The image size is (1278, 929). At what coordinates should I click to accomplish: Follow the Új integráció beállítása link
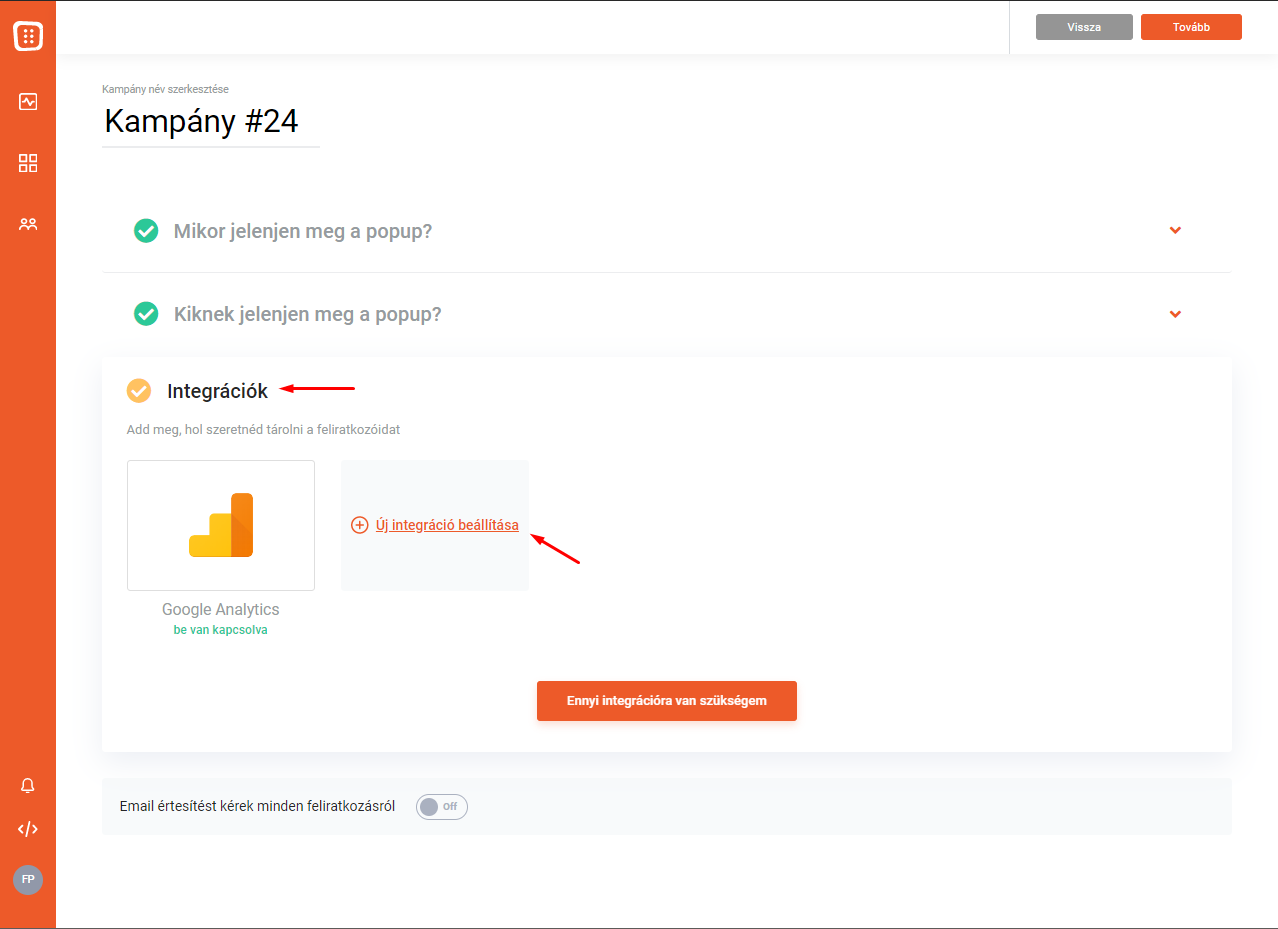(x=447, y=525)
